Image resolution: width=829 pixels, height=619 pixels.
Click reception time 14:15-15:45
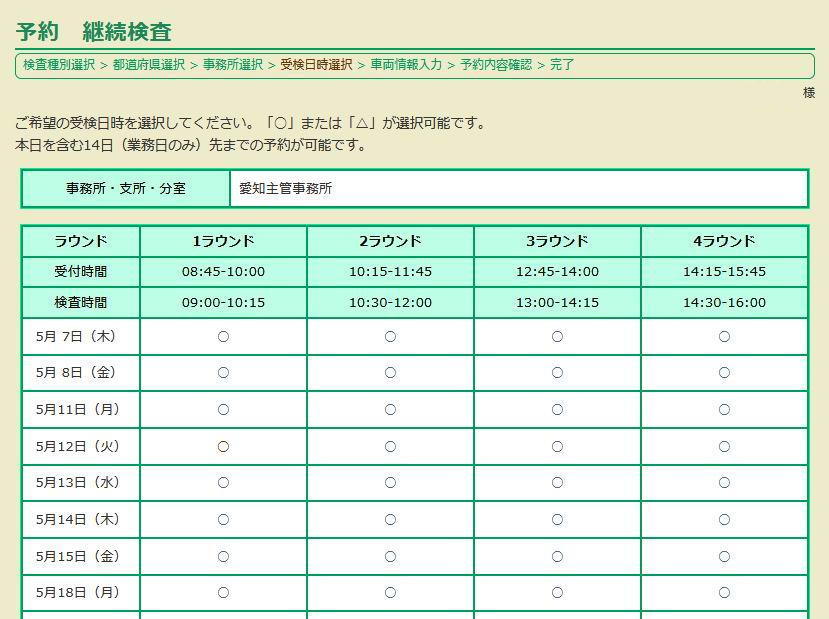tap(724, 272)
